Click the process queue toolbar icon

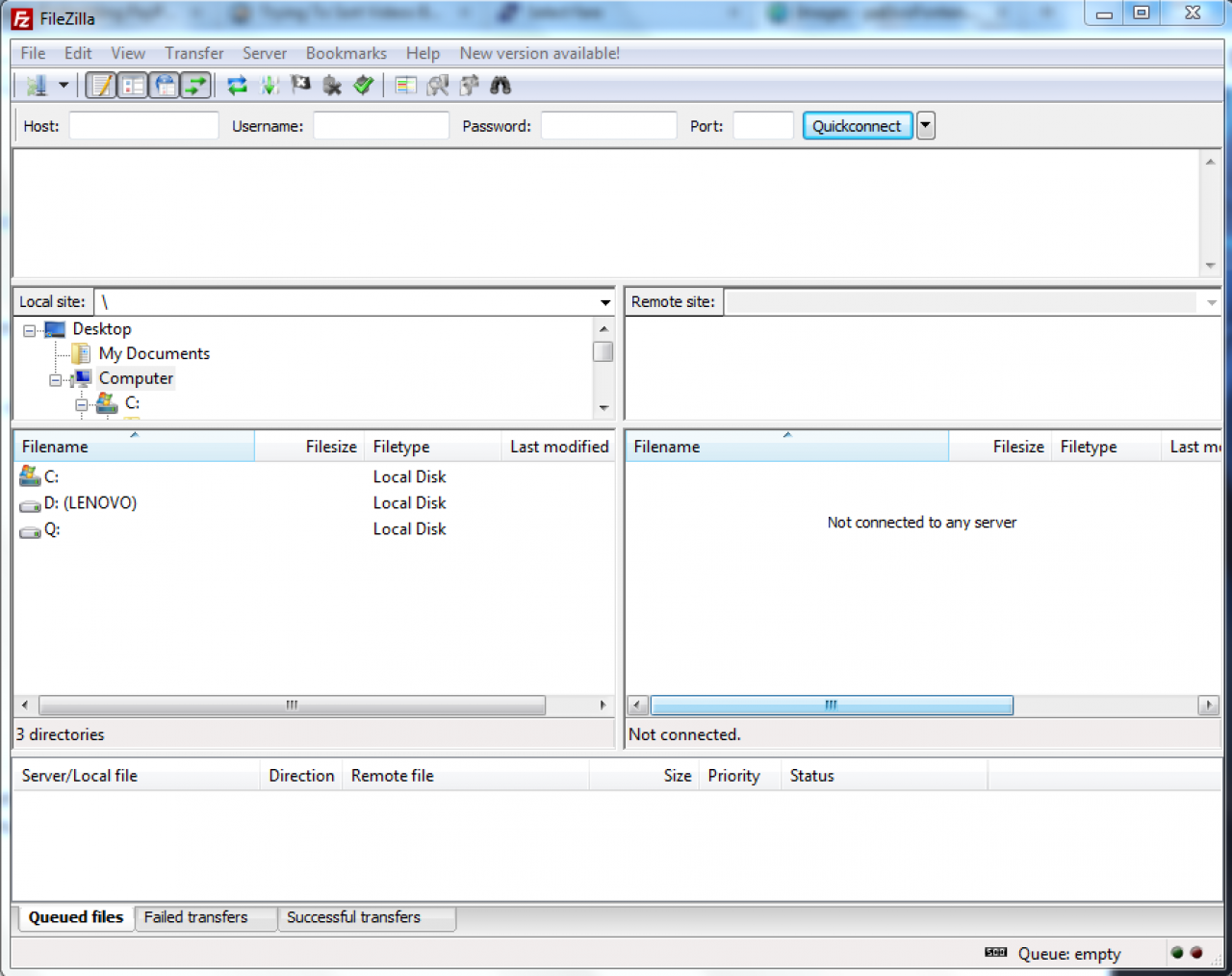tap(269, 86)
